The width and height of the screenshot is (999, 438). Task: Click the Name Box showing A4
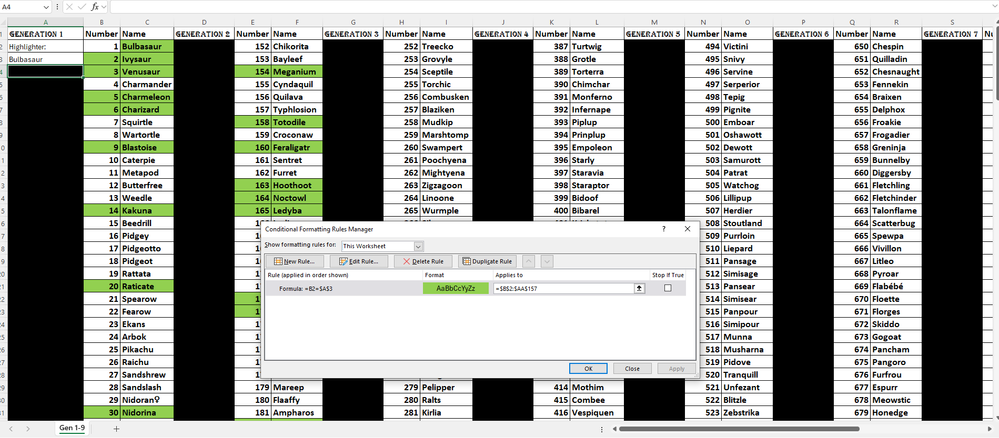21,6
